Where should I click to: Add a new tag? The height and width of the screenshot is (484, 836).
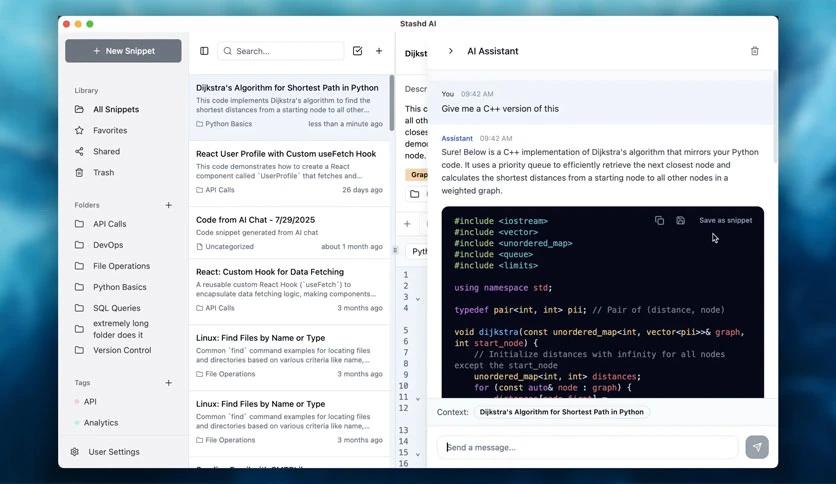pyautogui.click(x=168, y=383)
